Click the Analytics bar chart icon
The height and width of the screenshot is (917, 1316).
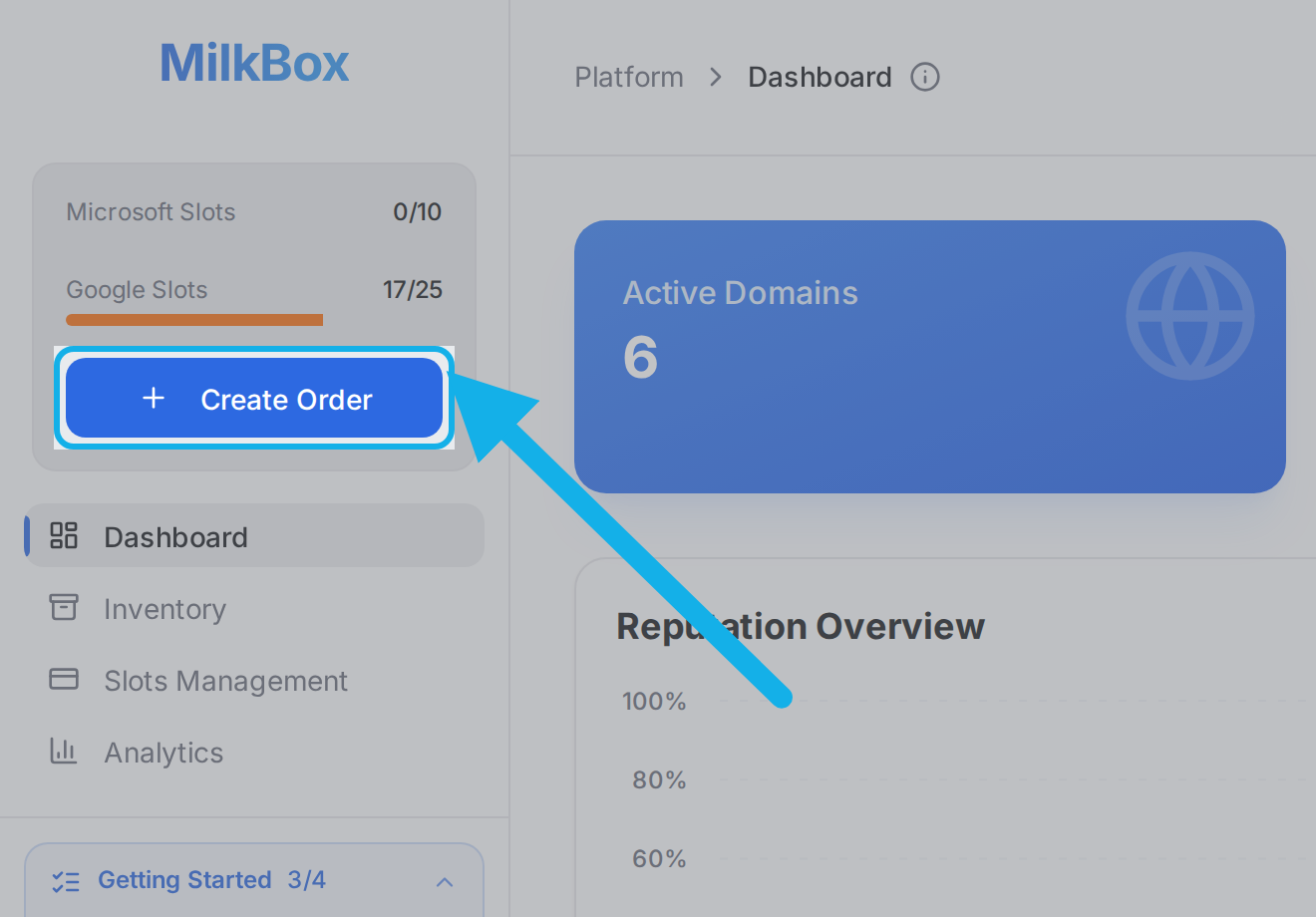point(64,751)
